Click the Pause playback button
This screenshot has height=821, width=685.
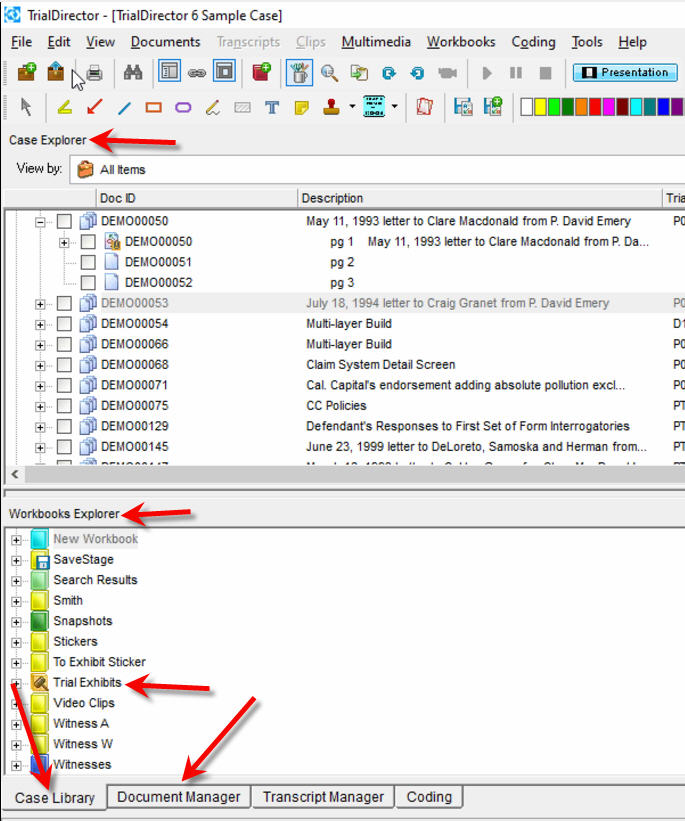516,73
